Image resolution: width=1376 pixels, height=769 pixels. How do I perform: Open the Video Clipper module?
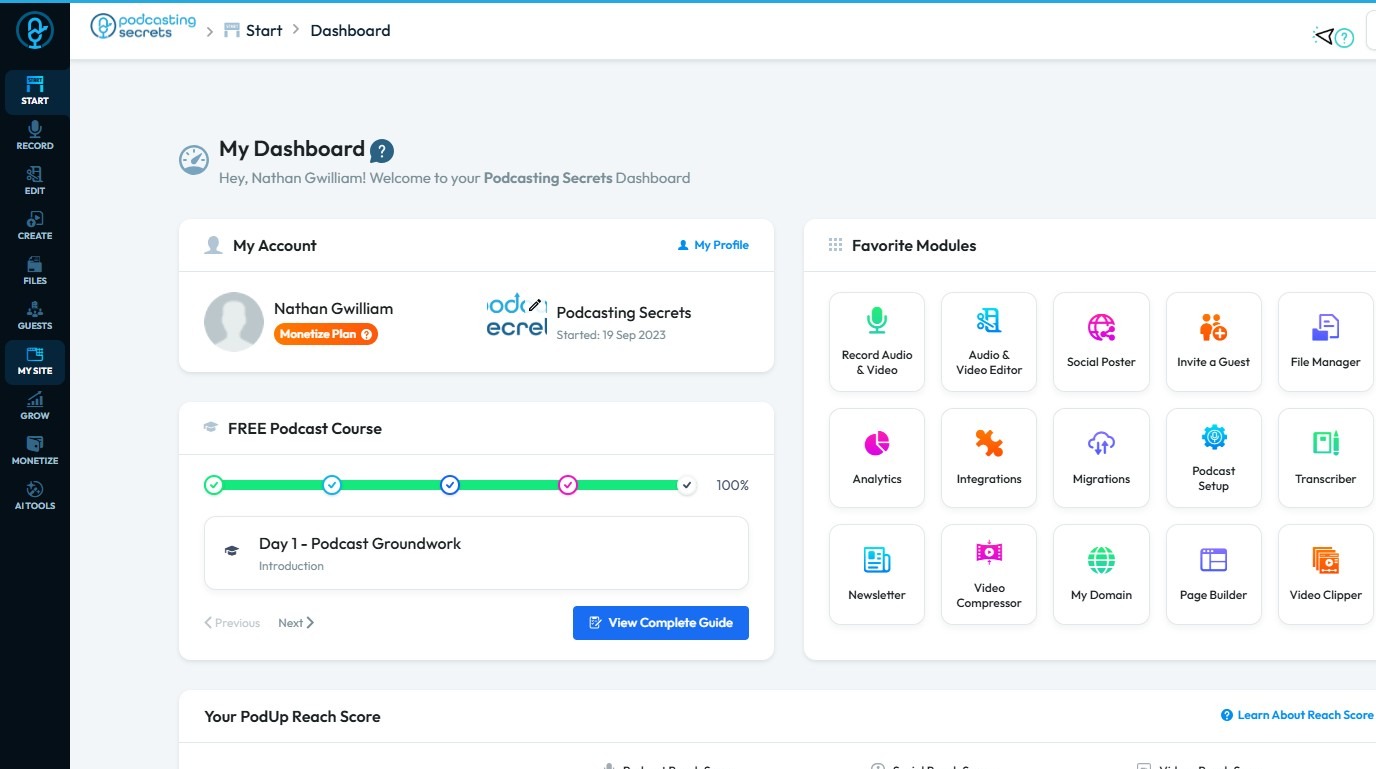(x=1325, y=574)
